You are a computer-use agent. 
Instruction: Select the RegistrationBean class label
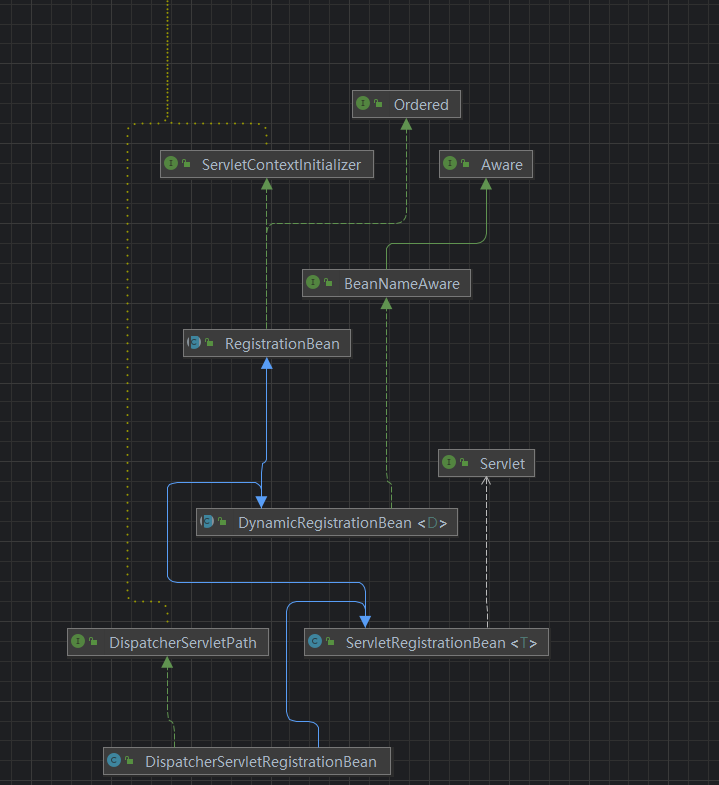(282, 344)
